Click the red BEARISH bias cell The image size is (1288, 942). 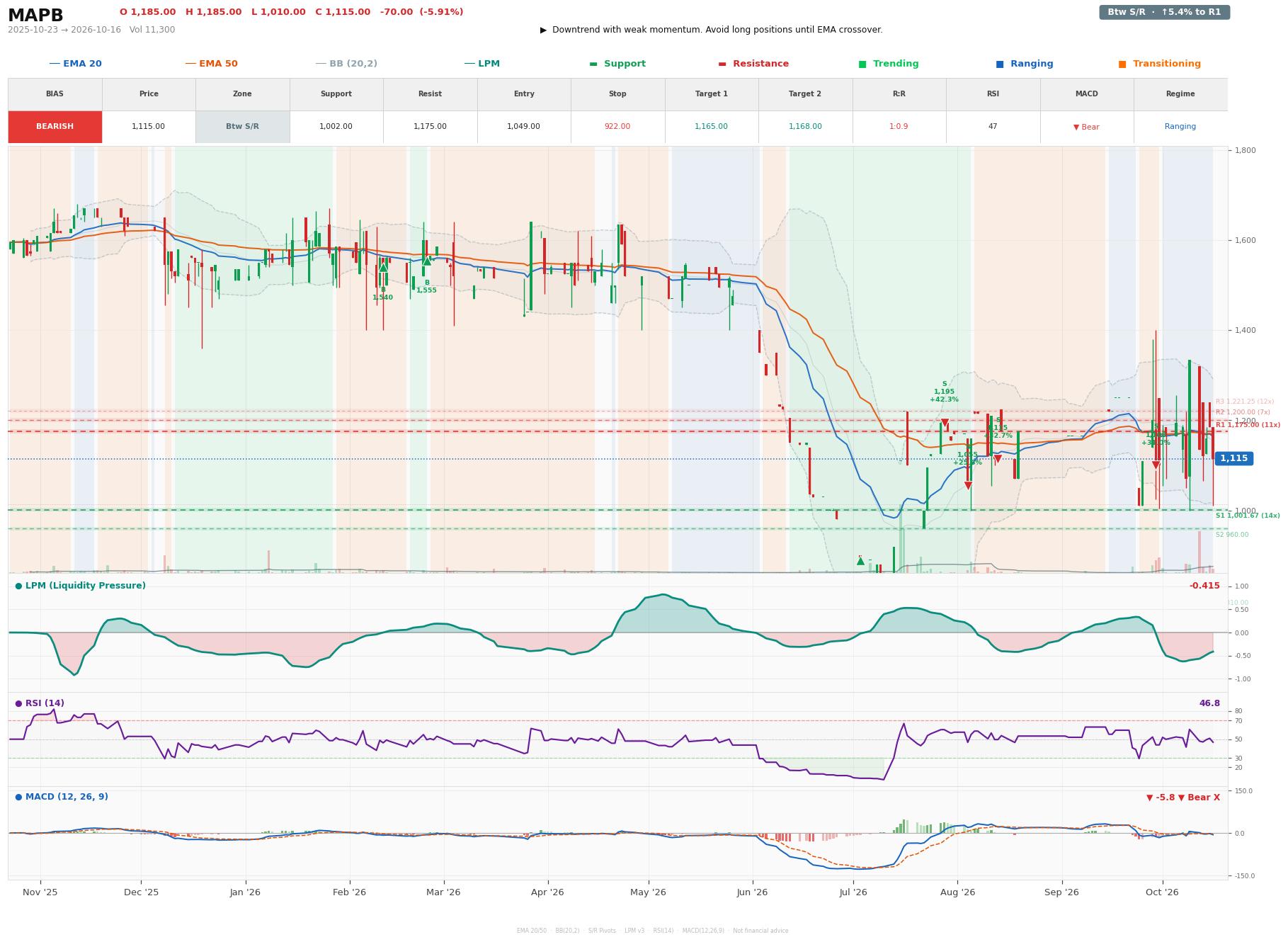pos(55,127)
